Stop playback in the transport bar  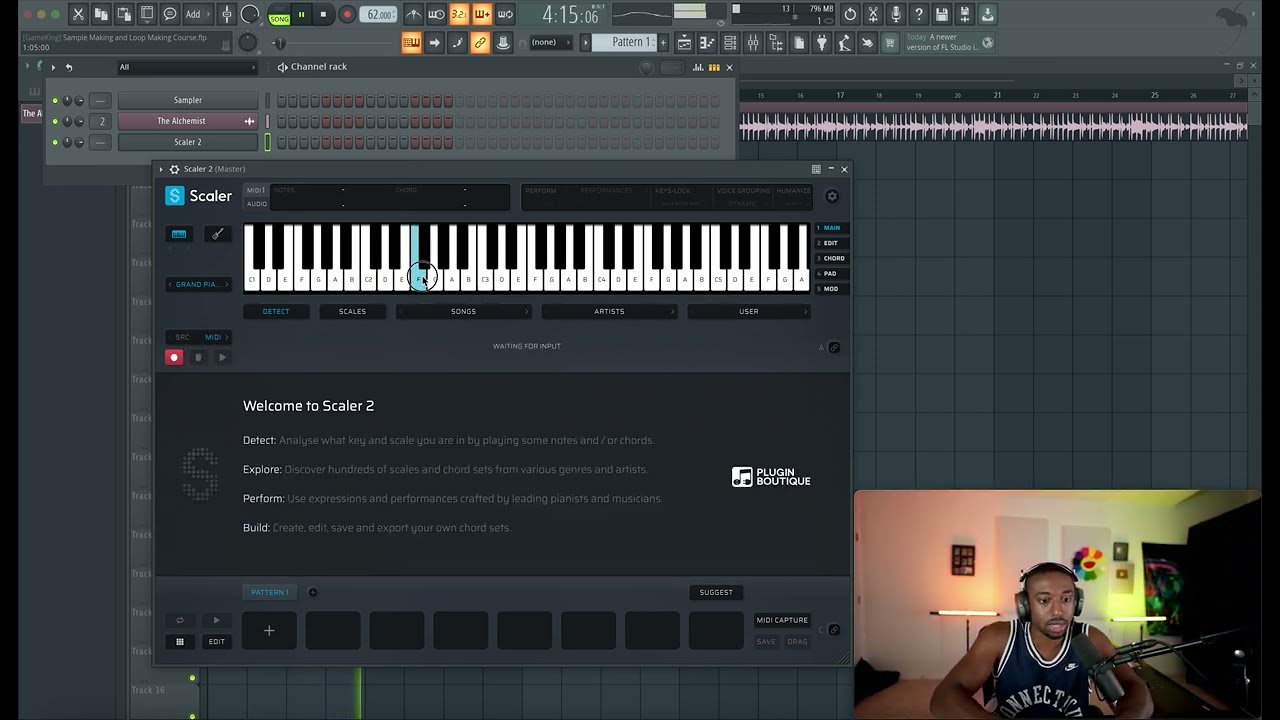tap(324, 15)
